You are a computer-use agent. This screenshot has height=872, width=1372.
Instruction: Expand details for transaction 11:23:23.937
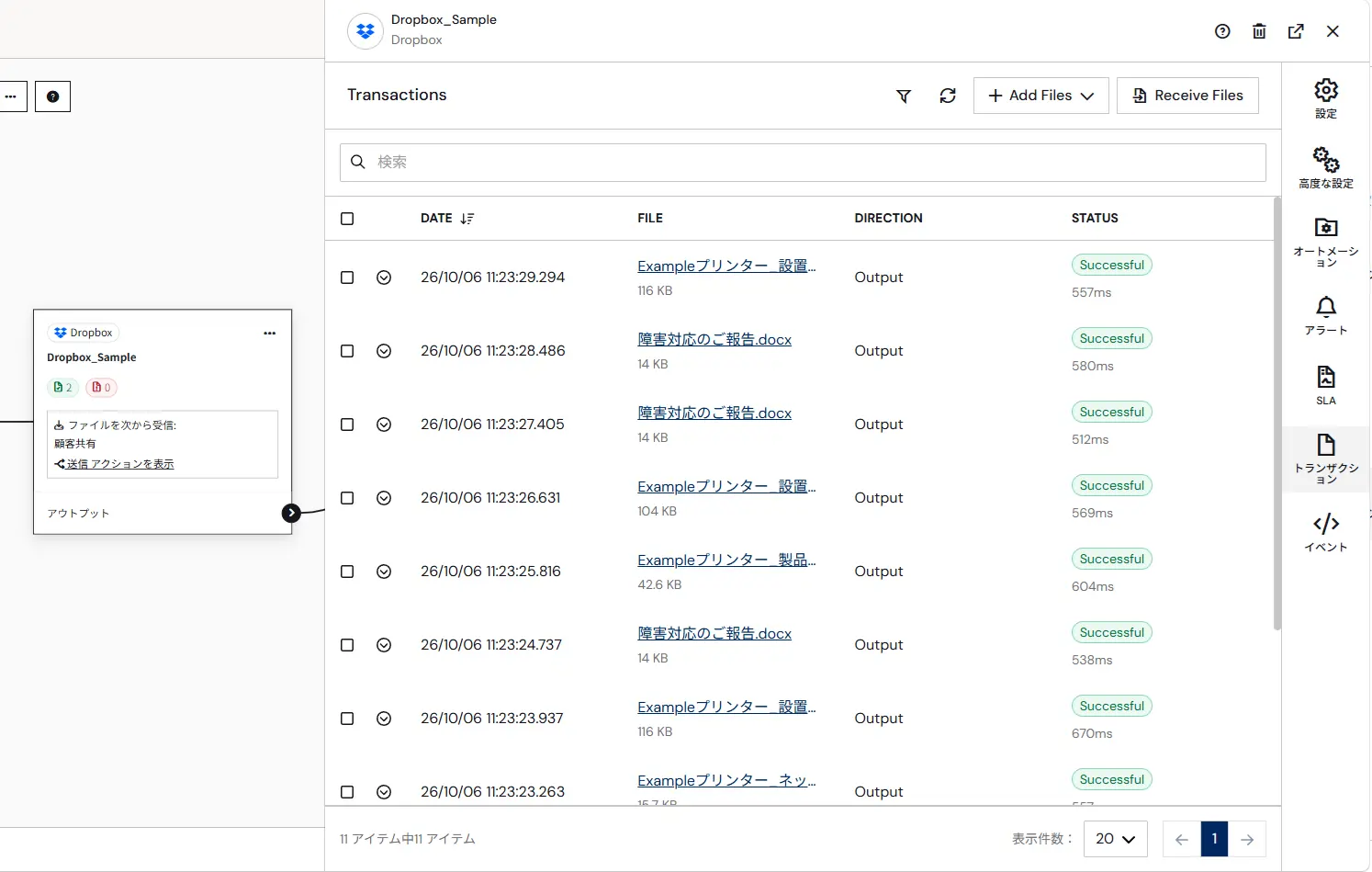click(x=384, y=719)
